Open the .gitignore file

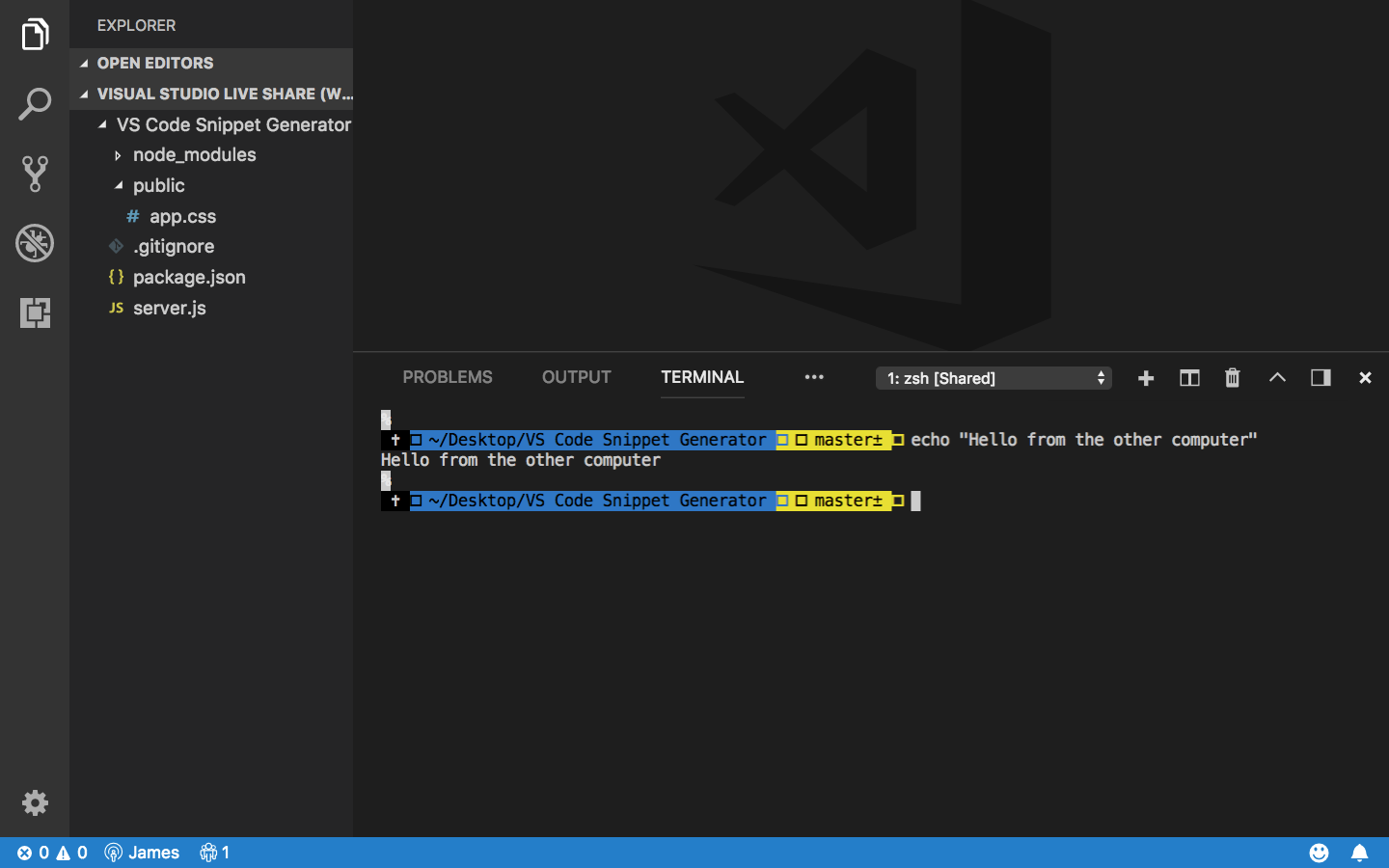[x=211, y=246]
